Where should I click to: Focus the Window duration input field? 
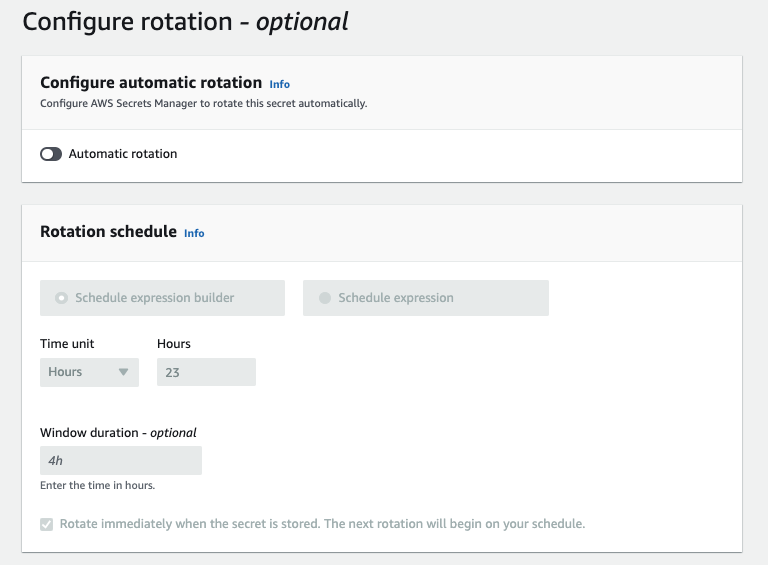(120, 461)
